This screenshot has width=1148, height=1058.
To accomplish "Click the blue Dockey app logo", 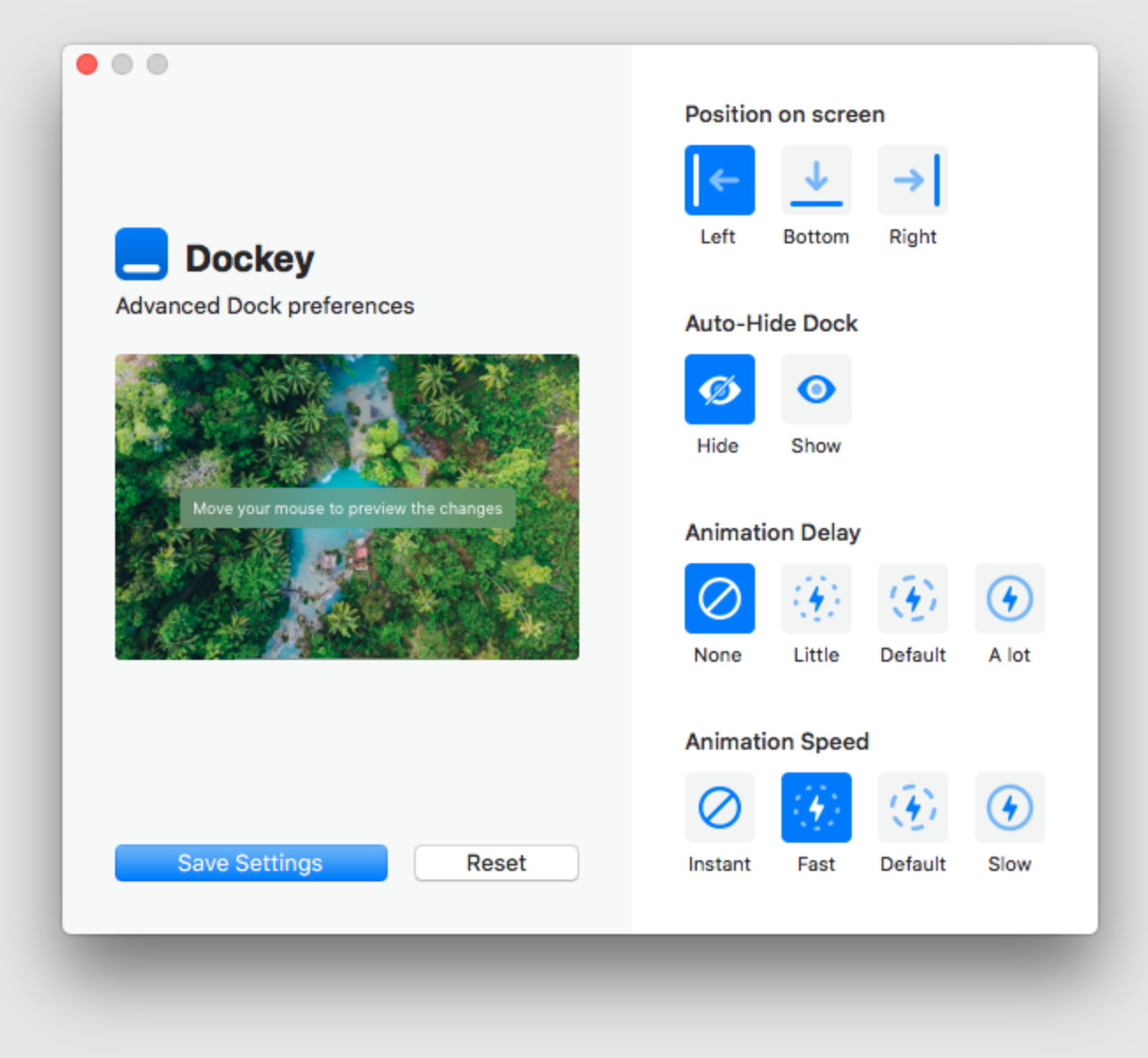I will [142, 255].
